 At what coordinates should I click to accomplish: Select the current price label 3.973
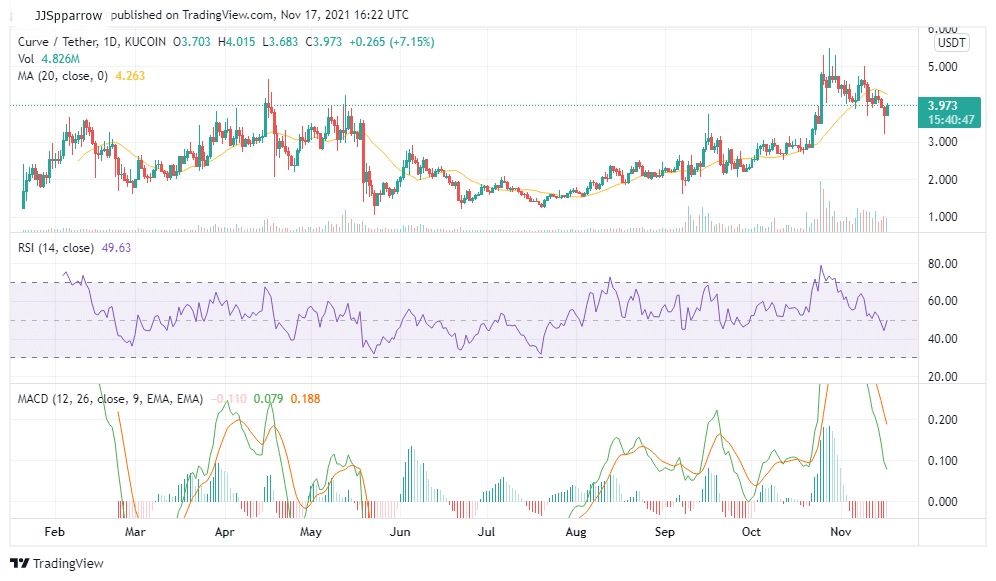pyautogui.click(x=943, y=106)
